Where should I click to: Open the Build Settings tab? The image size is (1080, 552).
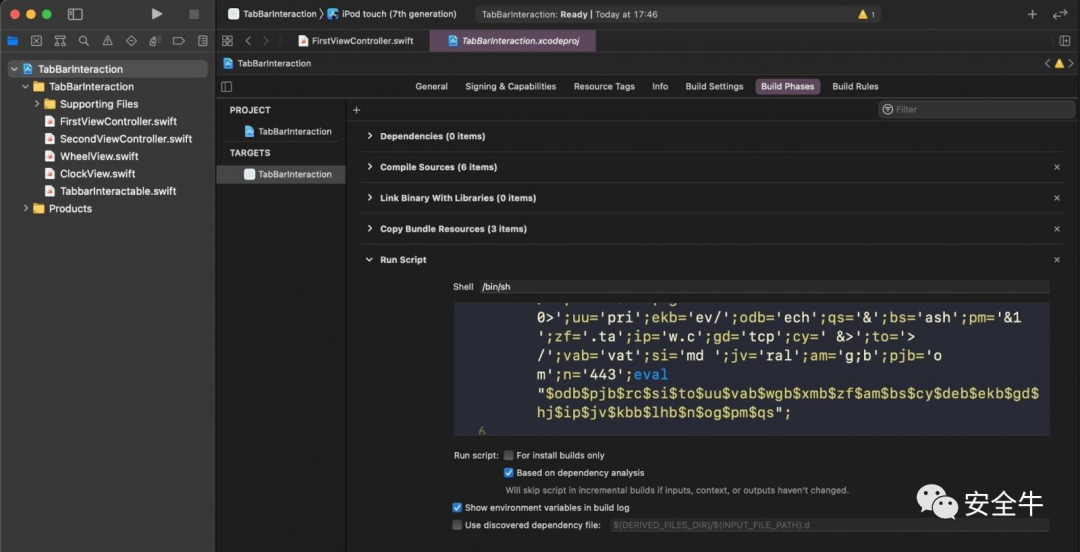714,87
